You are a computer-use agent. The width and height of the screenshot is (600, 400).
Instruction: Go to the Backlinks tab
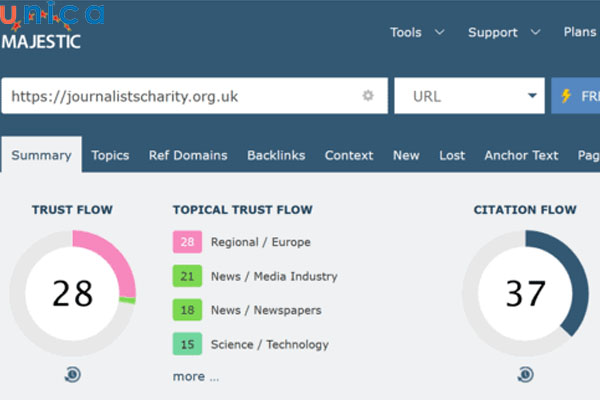click(276, 155)
